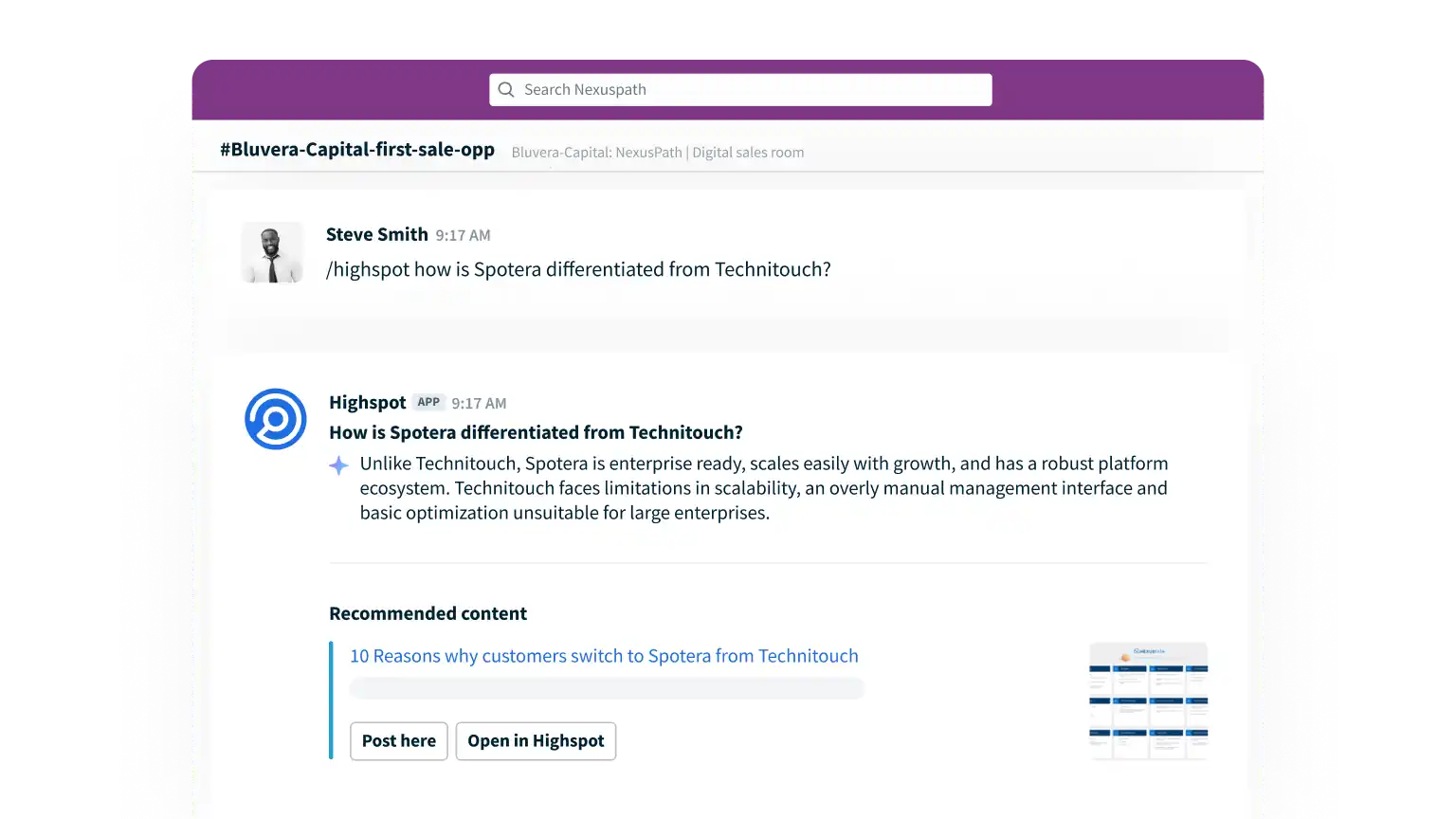Click the APP badge beside Highspot
1456x819 pixels.
click(x=428, y=402)
